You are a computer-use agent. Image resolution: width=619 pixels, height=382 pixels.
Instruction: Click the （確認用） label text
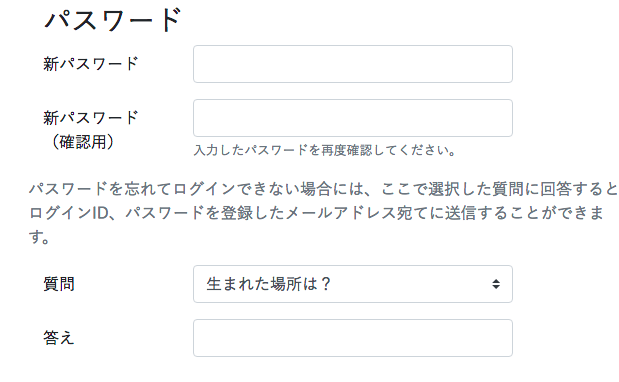tap(83, 142)
